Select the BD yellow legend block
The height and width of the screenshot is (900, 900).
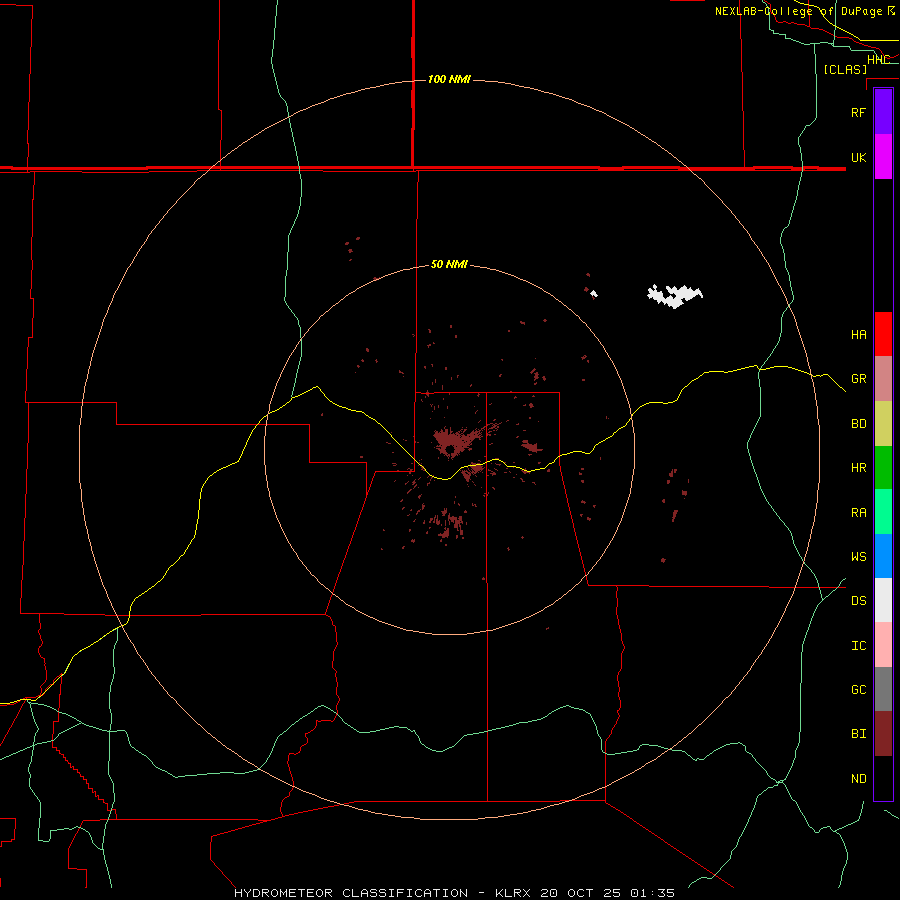[x=883, y=424]
